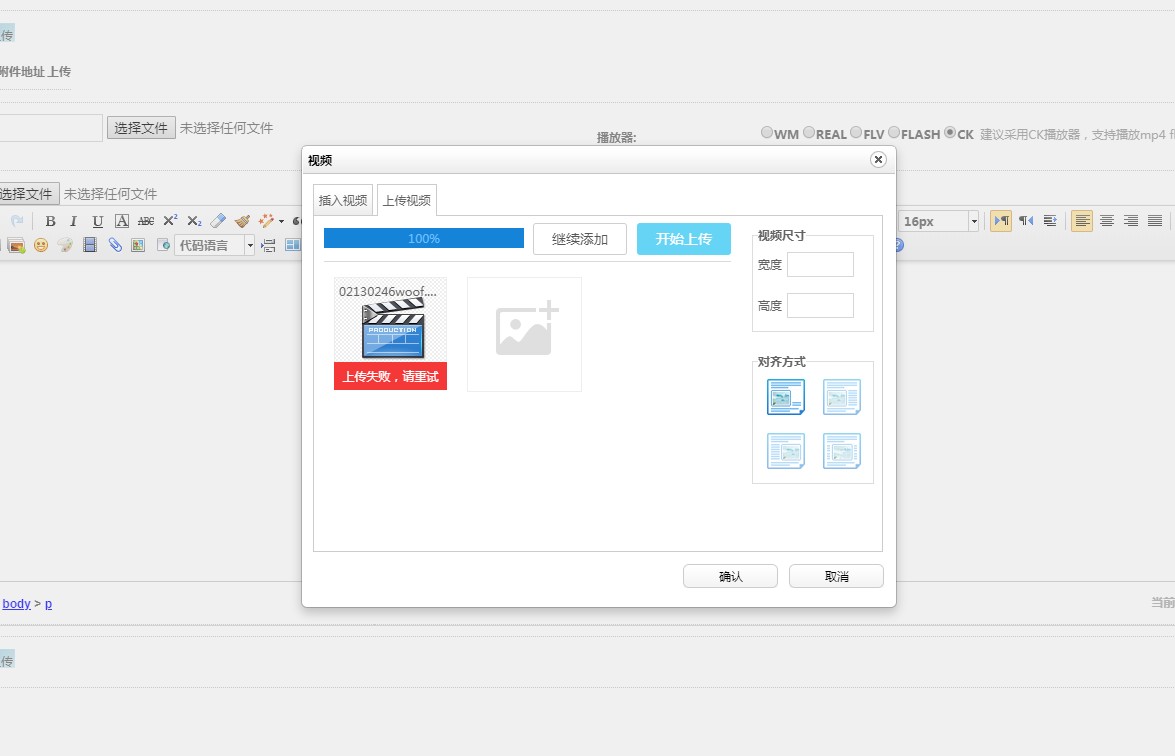Click the map picture icon
Image resolution: width=1175 pixels, height=756 pixels.
[138, 245]
